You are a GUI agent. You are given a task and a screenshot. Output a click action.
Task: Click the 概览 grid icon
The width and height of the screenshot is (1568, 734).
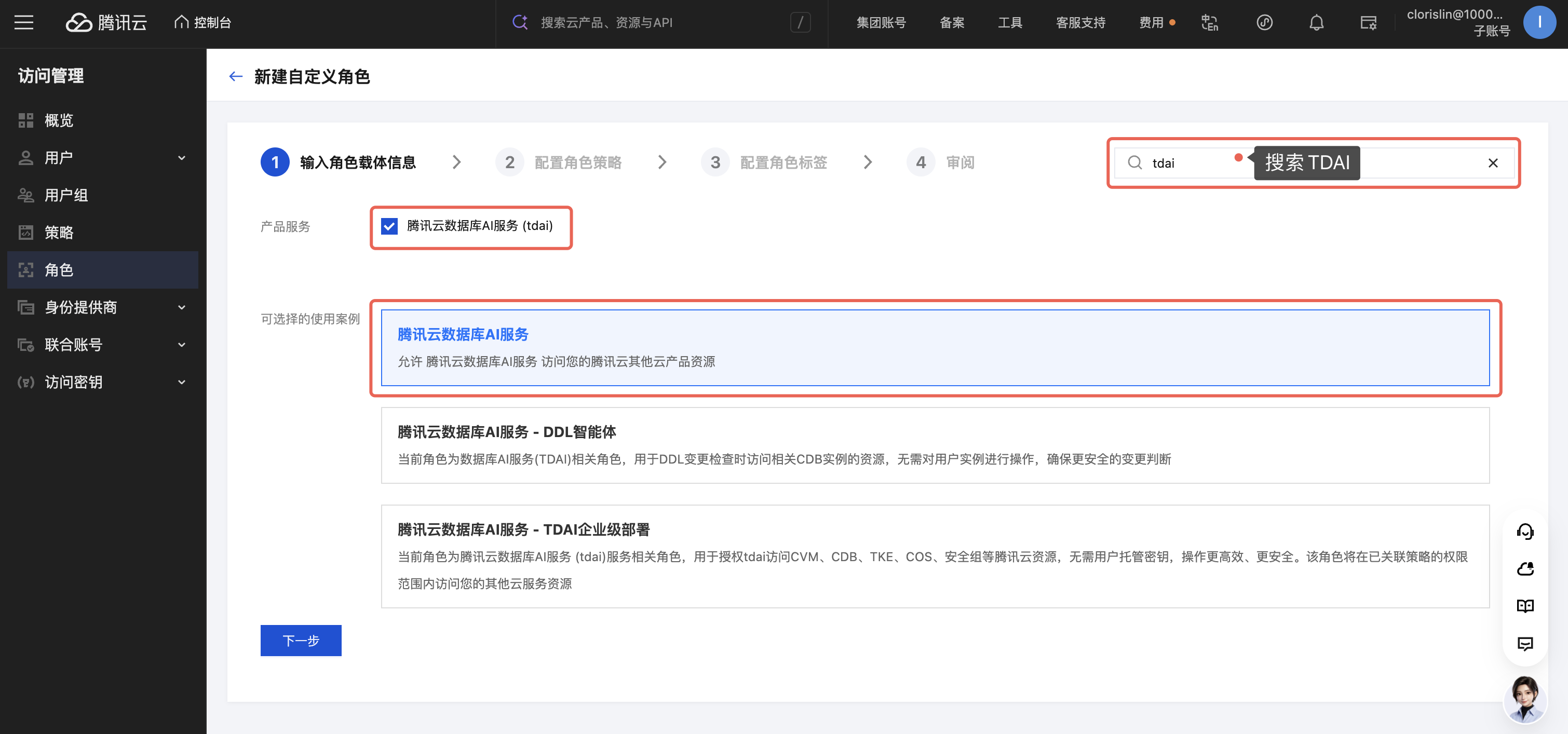[25, 120]
